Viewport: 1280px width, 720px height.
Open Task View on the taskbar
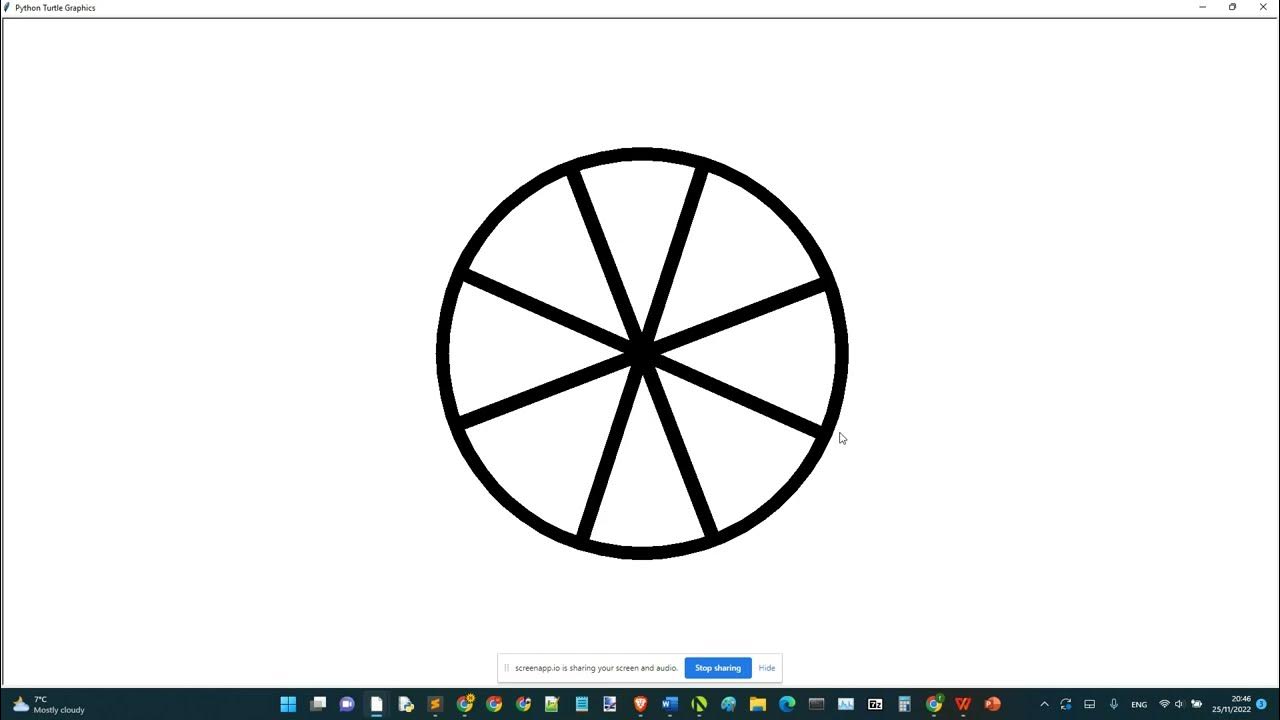tap(318, 704)
